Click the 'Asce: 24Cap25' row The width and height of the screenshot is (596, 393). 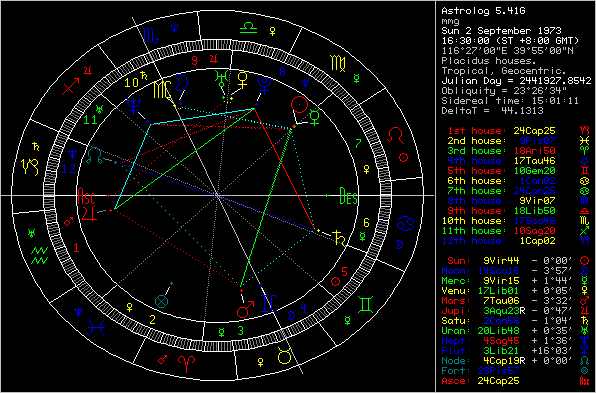pos(515,381)
